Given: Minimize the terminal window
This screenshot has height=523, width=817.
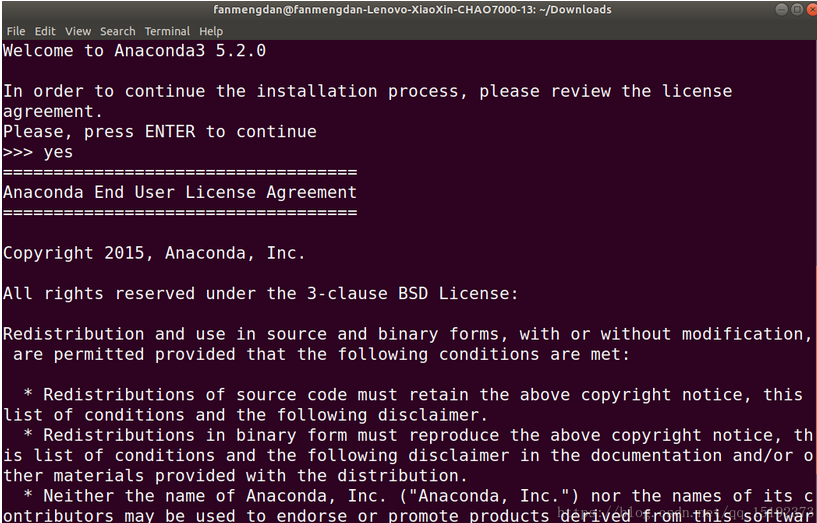Looking at the screenshot, I should [781, 9].
